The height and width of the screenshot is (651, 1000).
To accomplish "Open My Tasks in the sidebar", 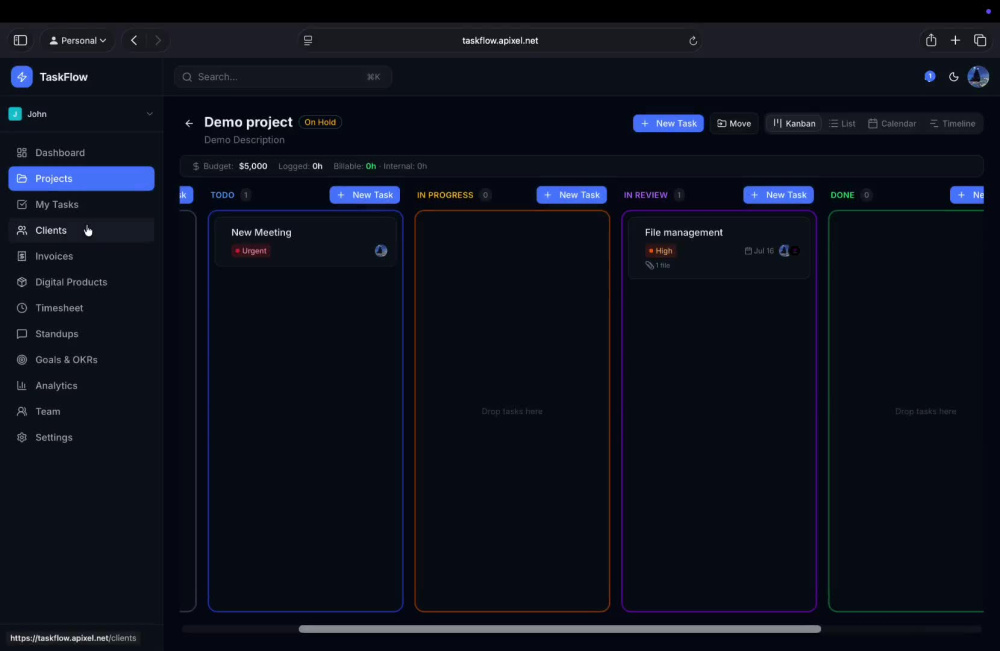I will tap(81, 204).
